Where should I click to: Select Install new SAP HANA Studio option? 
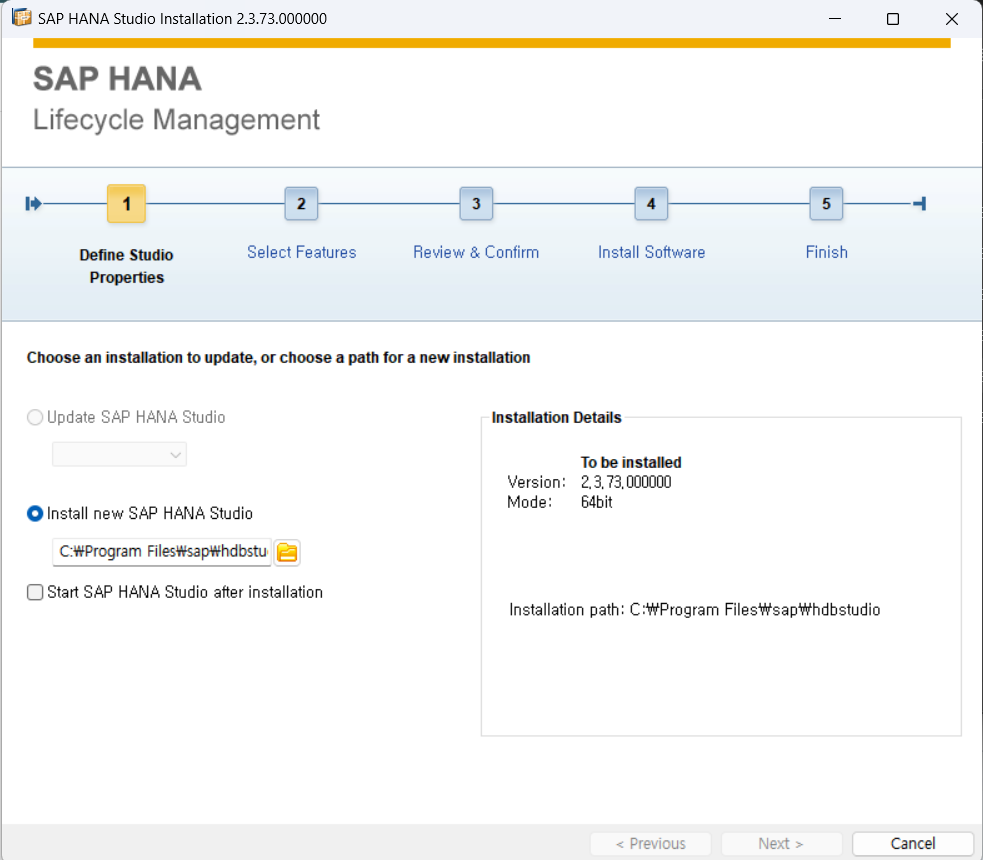coord(35,514)
